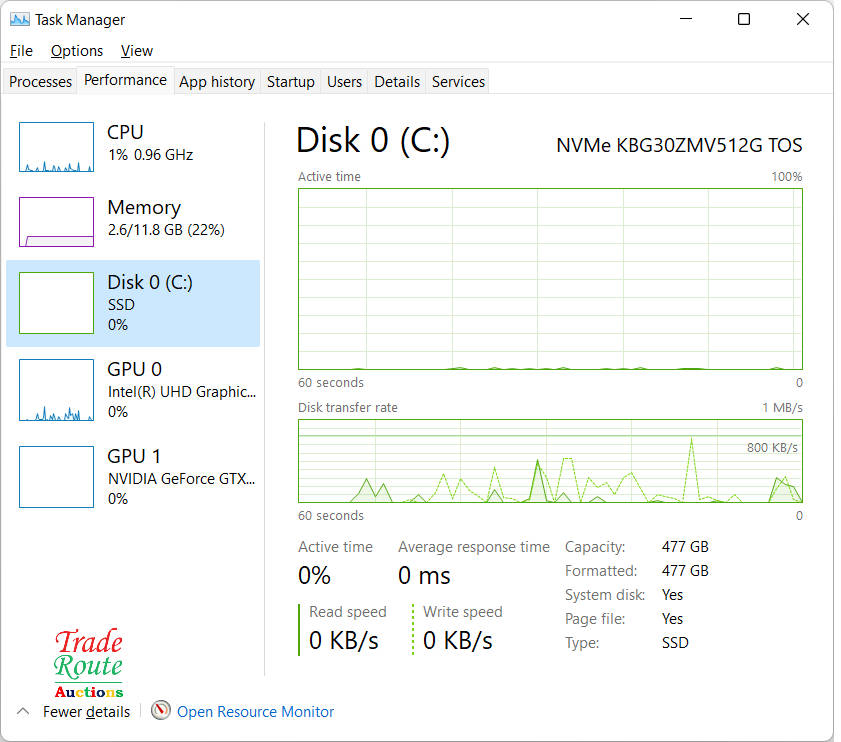Viewport: 841px width, 742px height.
Task: Switch to the Processes tab
Action: (41, 82)
